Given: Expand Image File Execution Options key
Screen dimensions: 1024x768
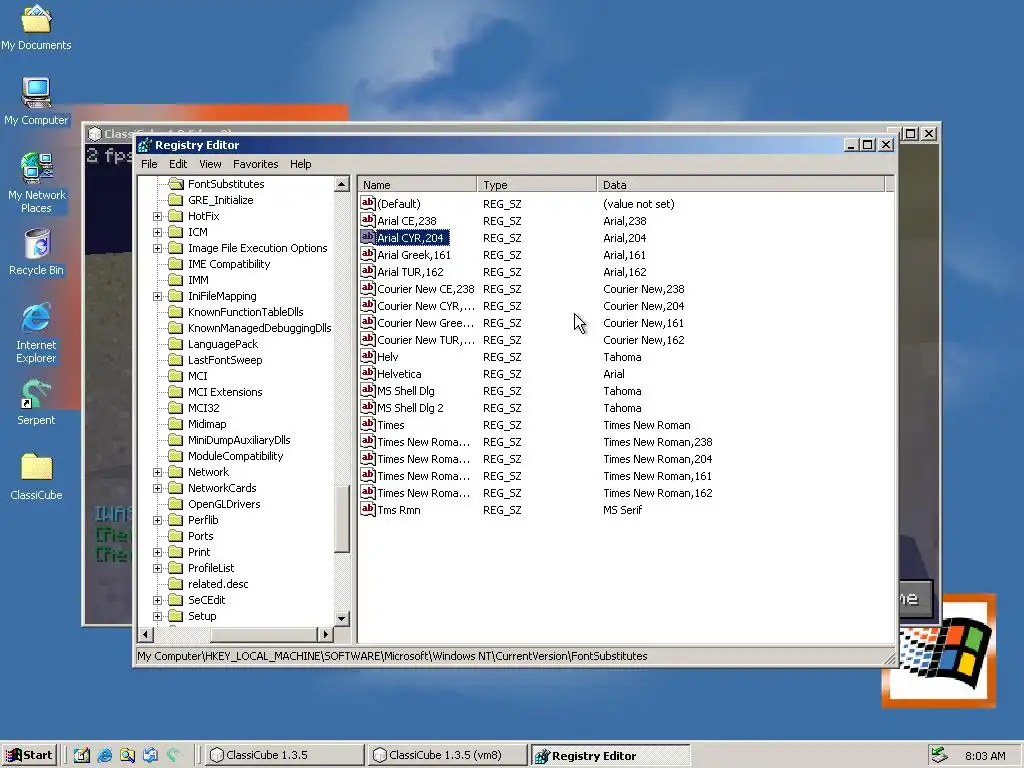Looking at the screenshot, I should coord(157,248).
